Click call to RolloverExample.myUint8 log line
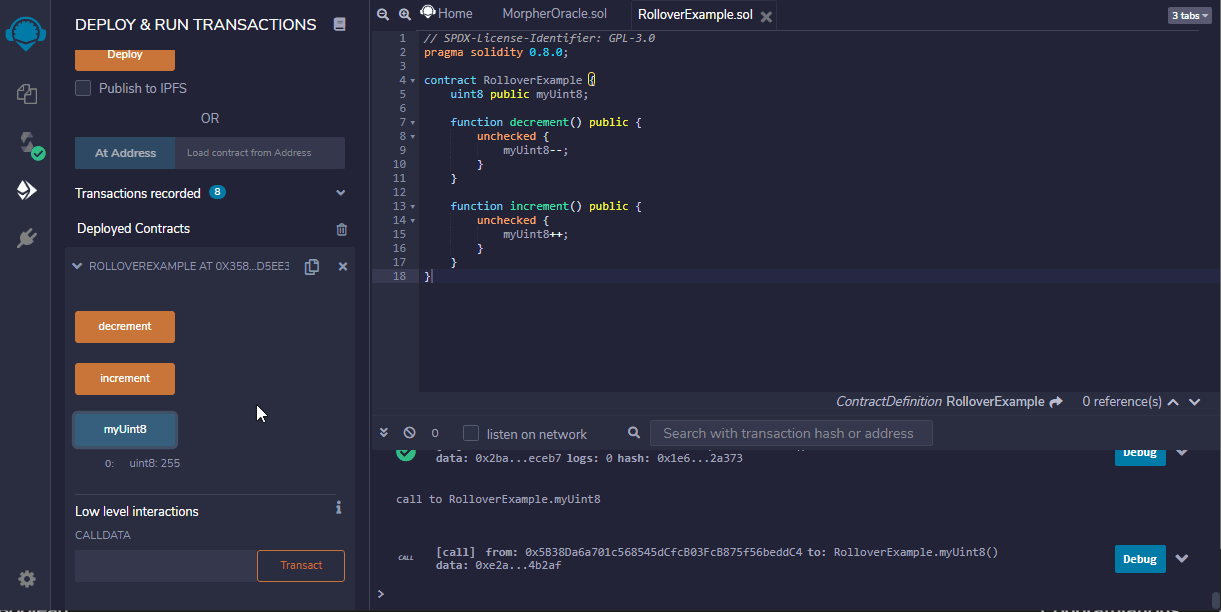The height and width of the screenshot is (612, 1221). (x=498, y=499)
